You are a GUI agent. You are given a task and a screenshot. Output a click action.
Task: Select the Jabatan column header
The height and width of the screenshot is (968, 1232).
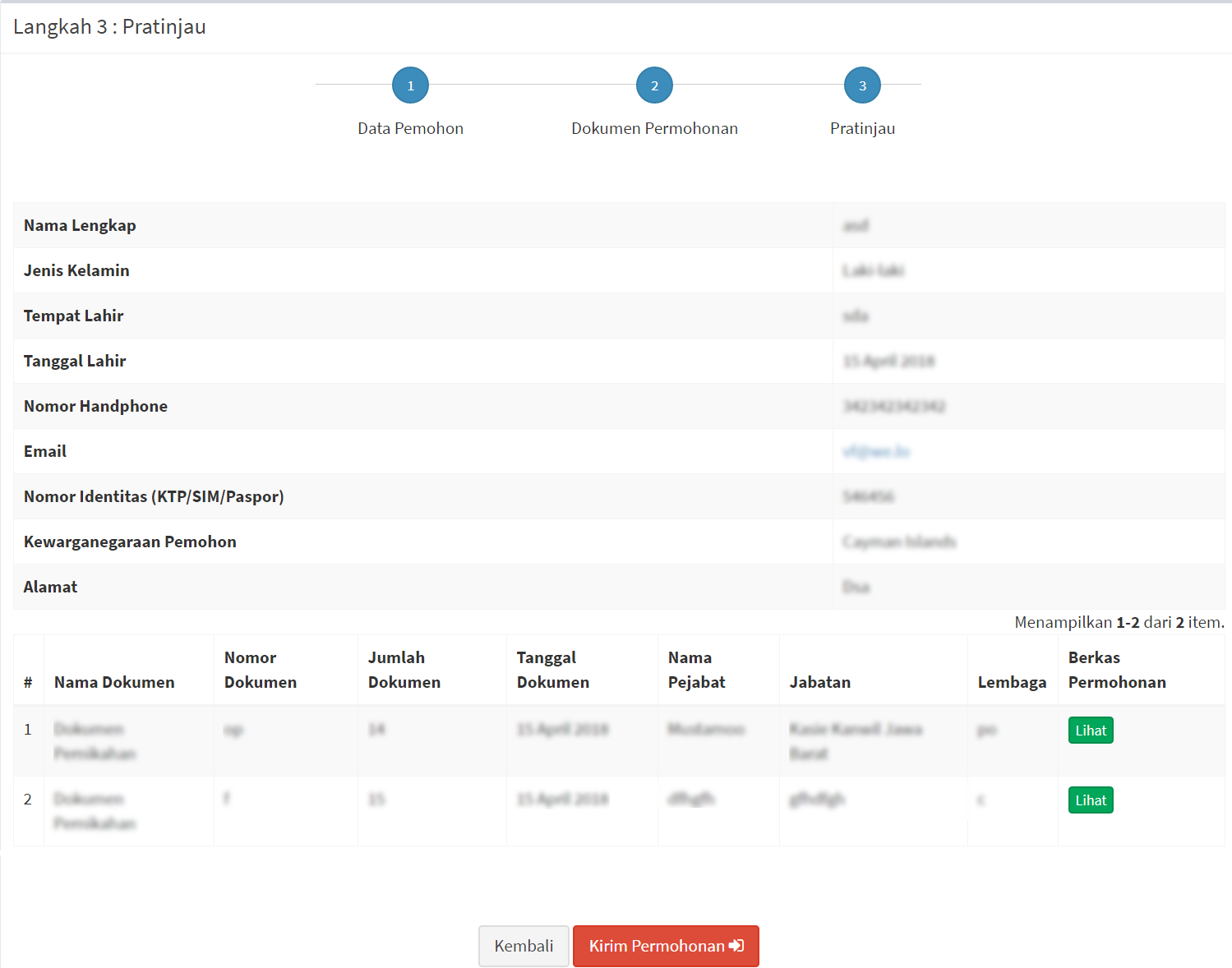[x=819, y=682]
